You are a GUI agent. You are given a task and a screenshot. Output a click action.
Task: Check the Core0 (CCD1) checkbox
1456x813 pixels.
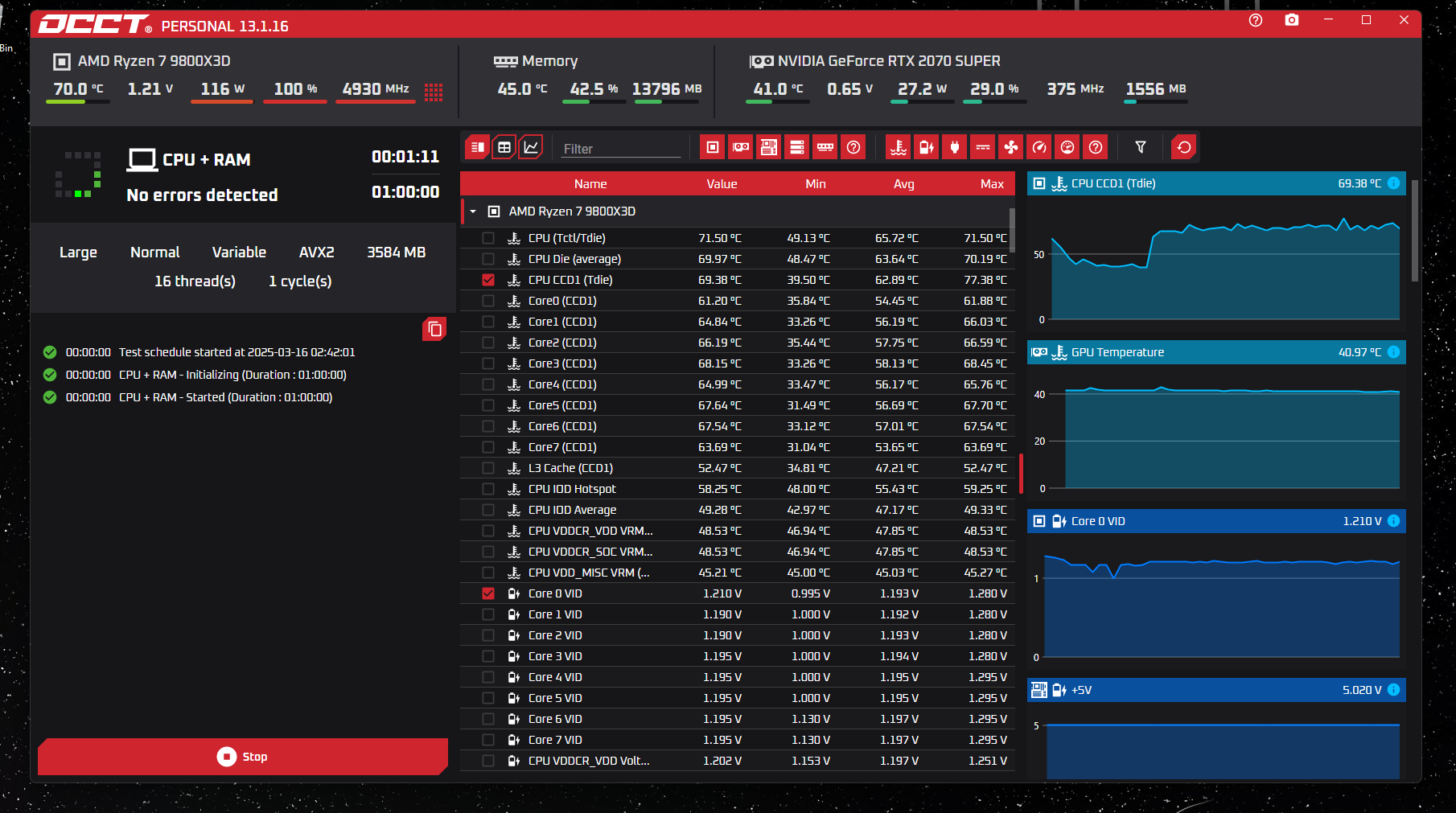(488, 301)
